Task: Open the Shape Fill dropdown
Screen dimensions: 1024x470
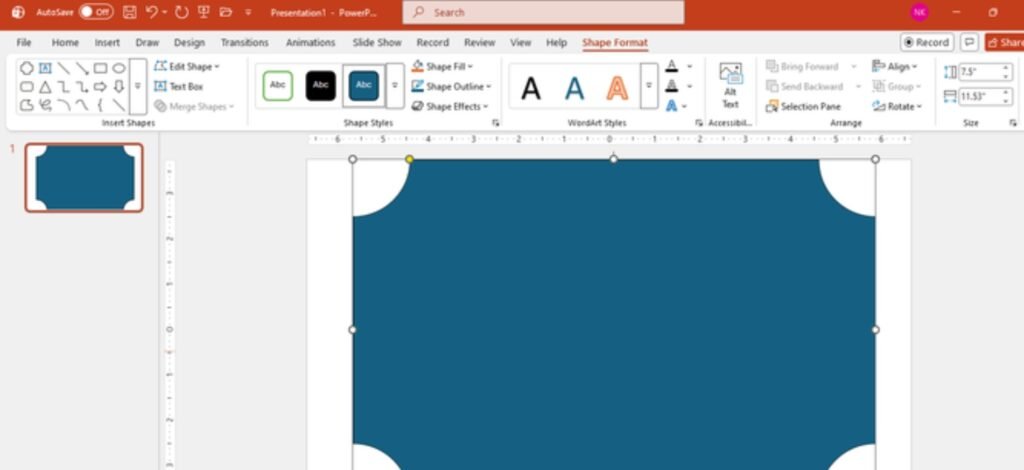Action: [442, 67]
